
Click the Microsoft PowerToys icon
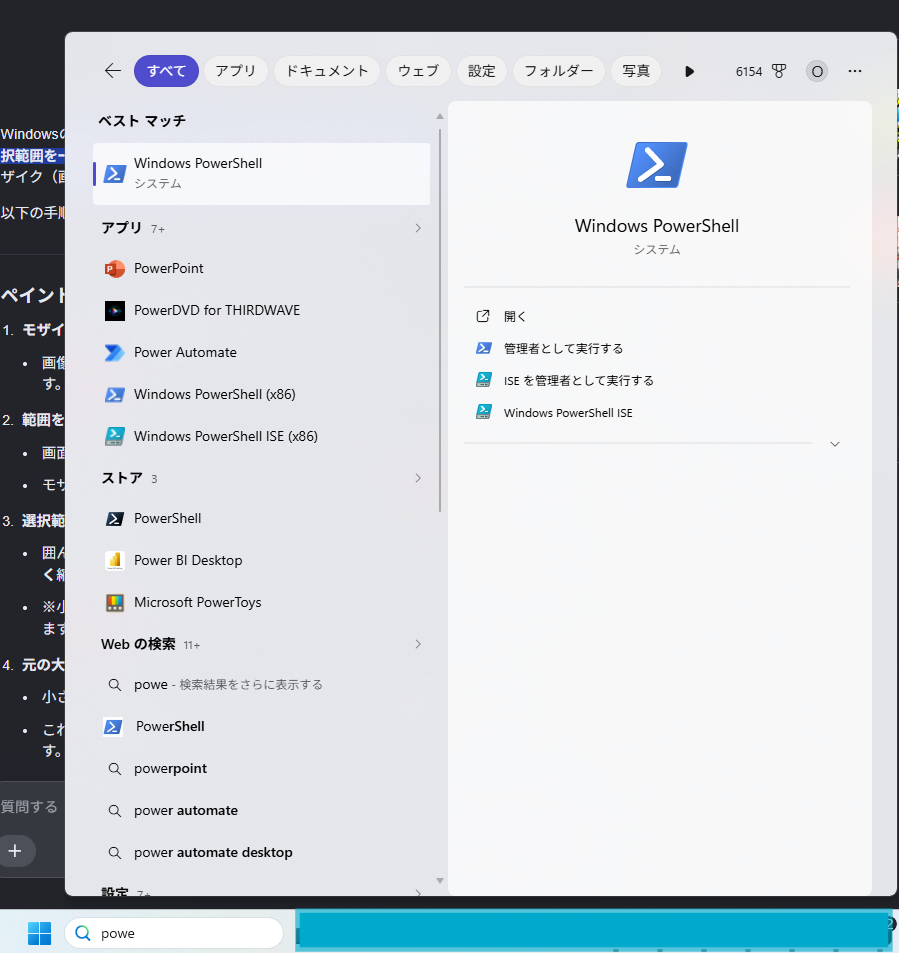pos(115,602)
